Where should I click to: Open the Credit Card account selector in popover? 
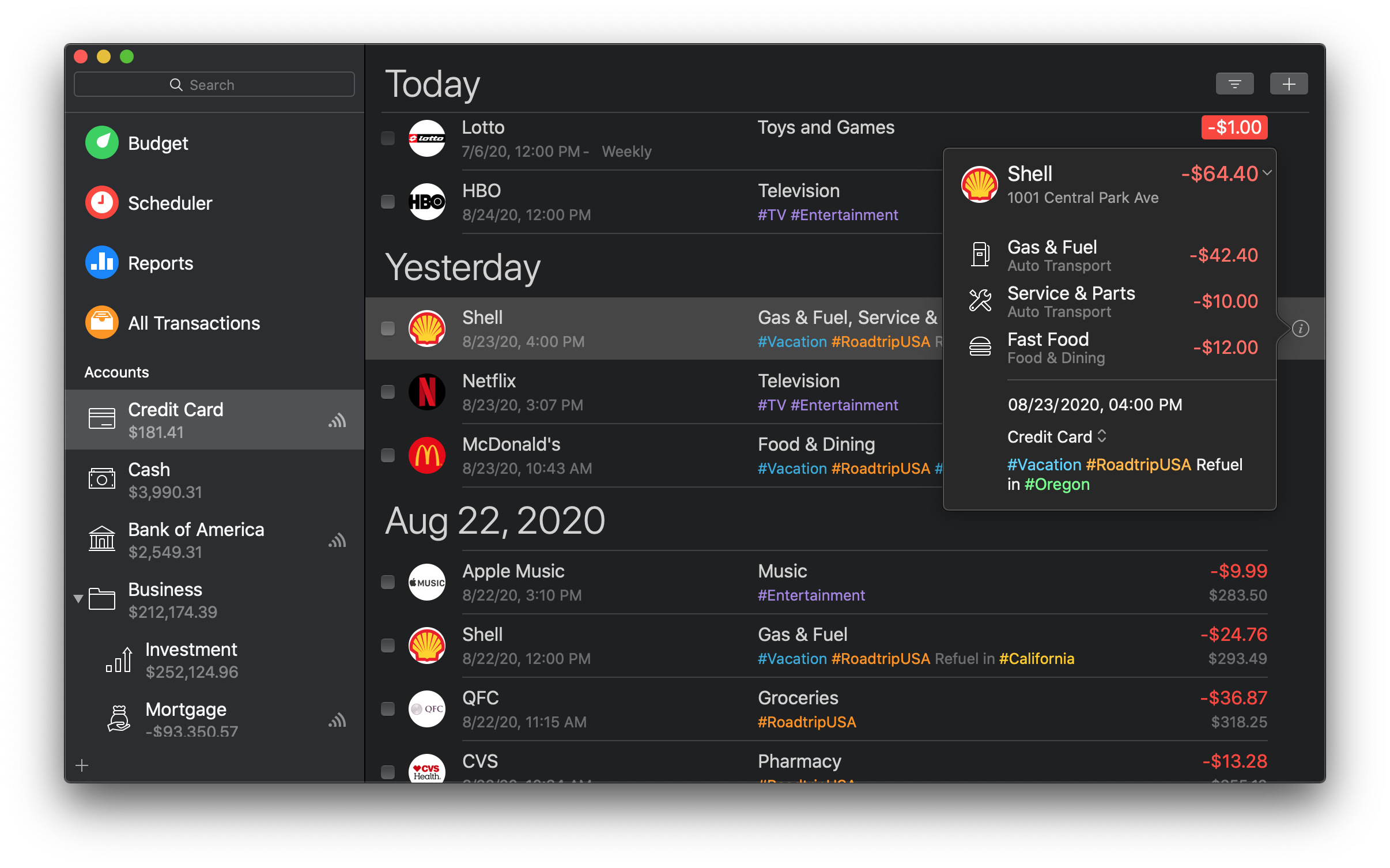coord(1057,437)
